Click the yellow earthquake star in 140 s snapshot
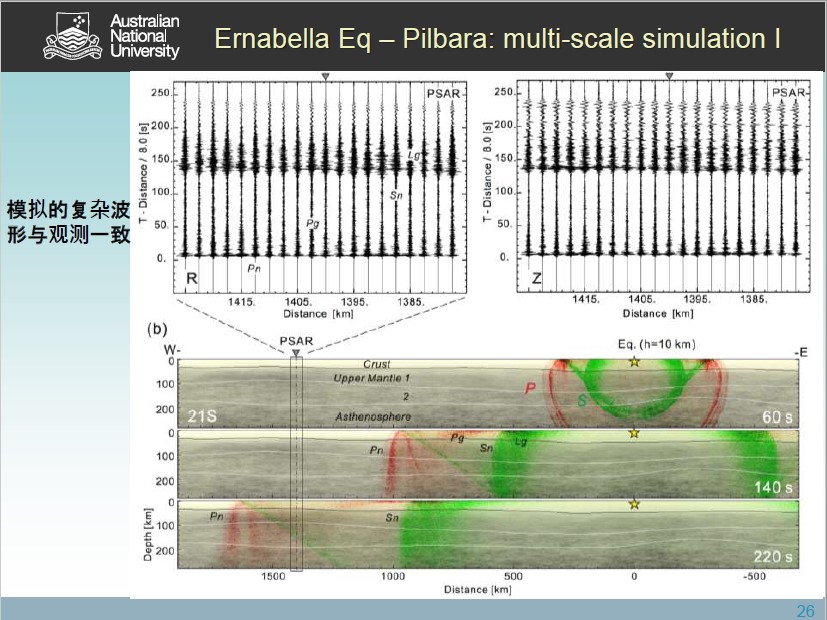 633,433
